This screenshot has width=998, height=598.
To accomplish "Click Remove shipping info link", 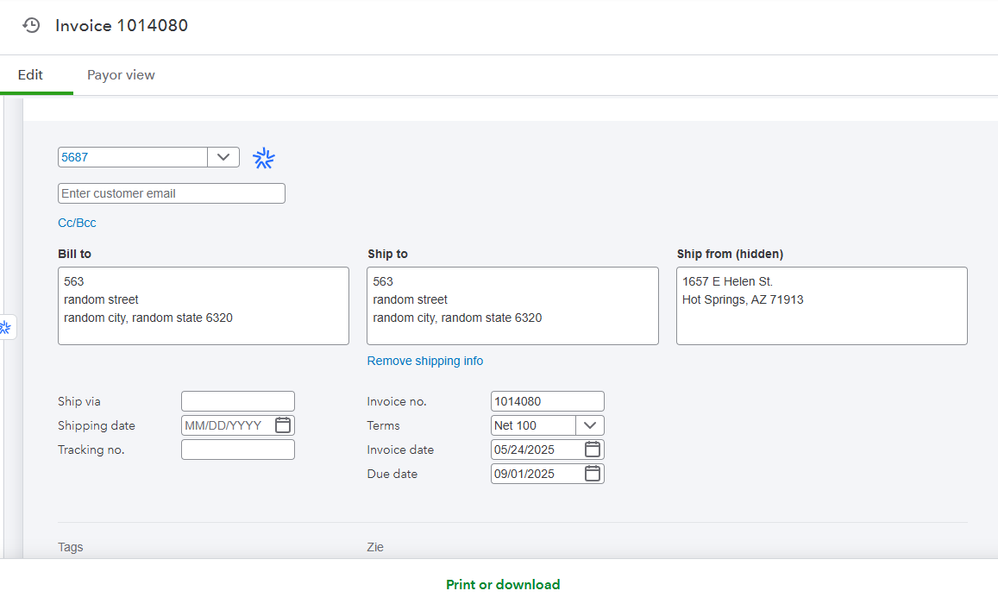I will click(x=425, y=361).
